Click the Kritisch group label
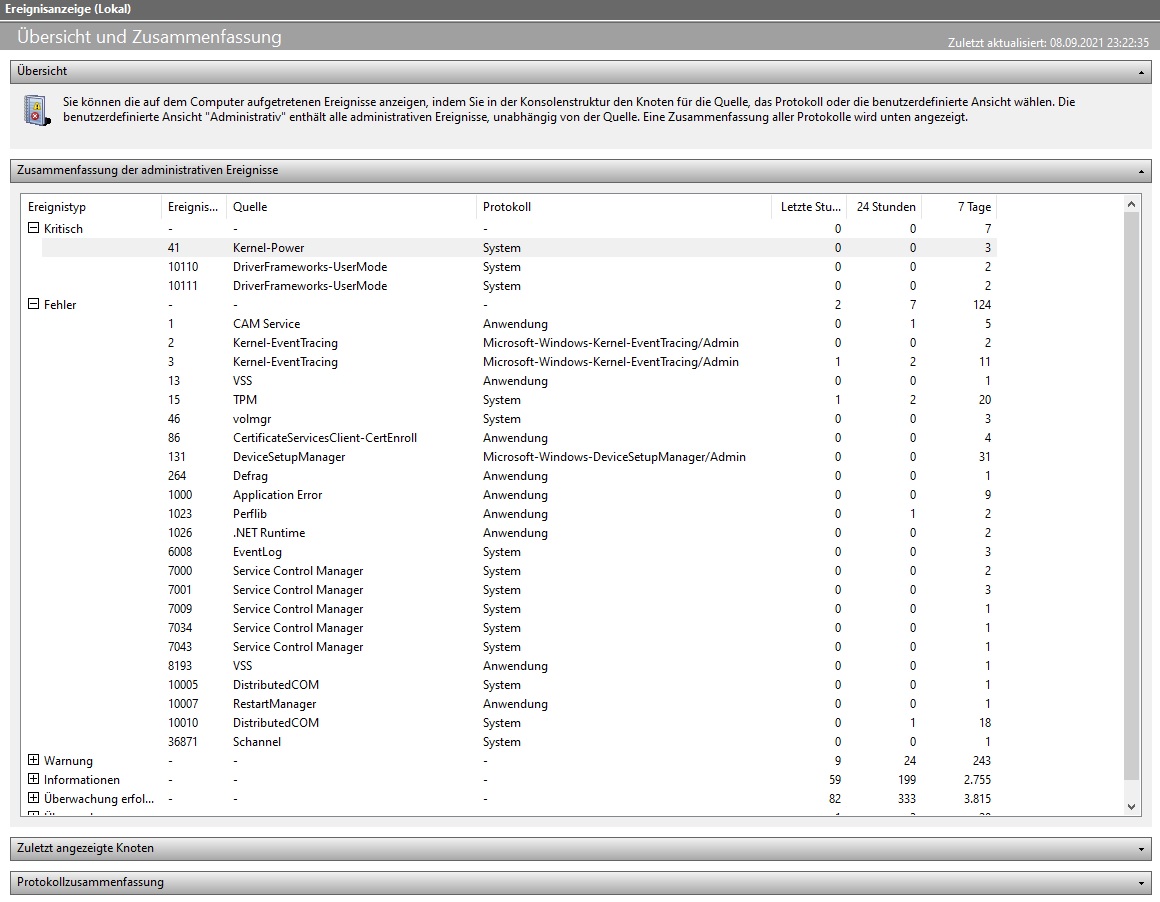This screenshot has height=902, width=1160. point(63,229)
